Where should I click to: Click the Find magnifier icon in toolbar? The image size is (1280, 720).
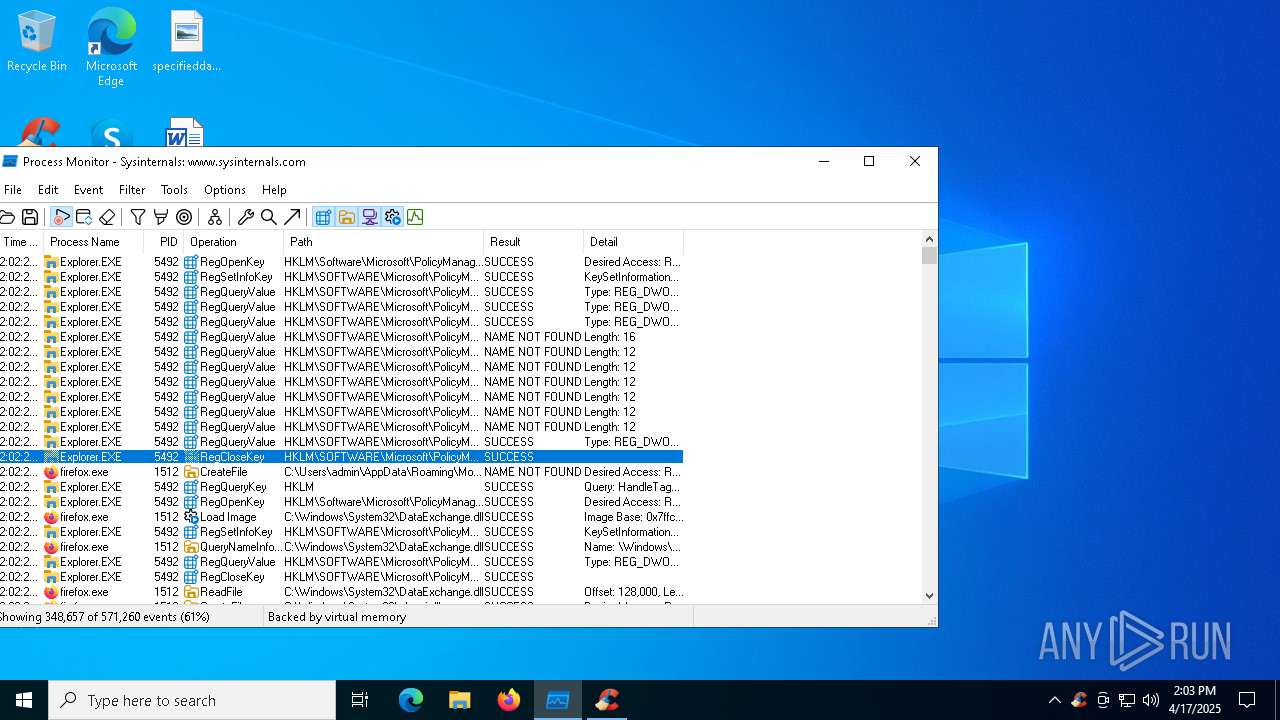pyautogui.click(x=268, y=217)
